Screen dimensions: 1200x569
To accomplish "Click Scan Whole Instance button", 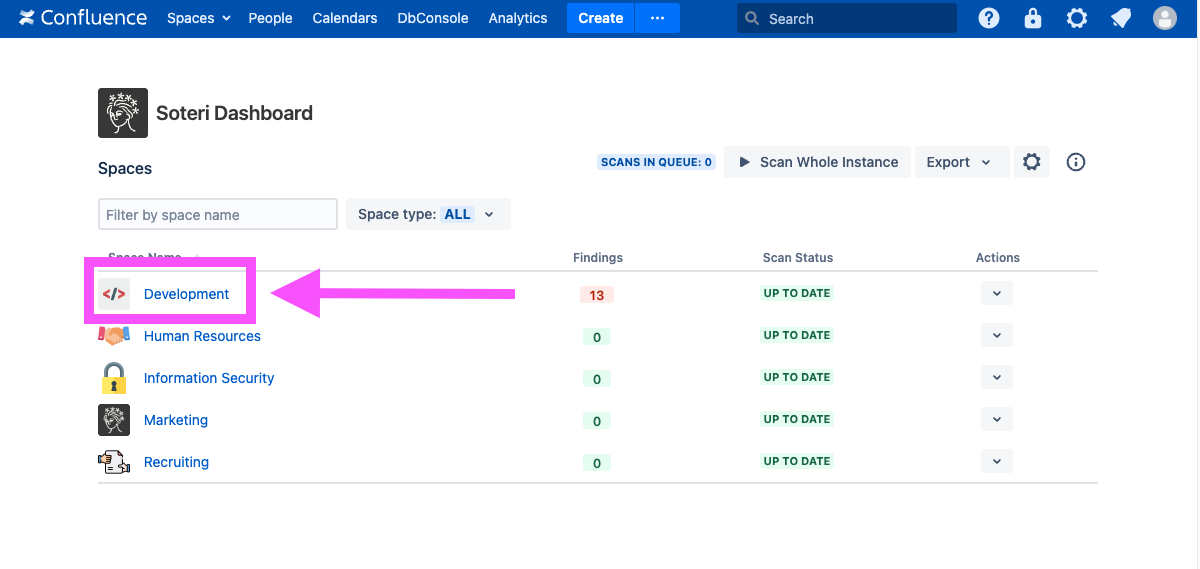I will pos(818,162).
